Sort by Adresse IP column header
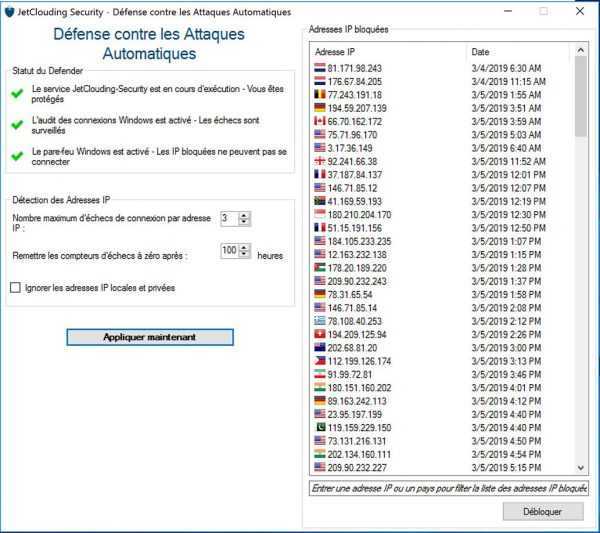This screenshot has height=533, width=600. click(x=389, y=52)
